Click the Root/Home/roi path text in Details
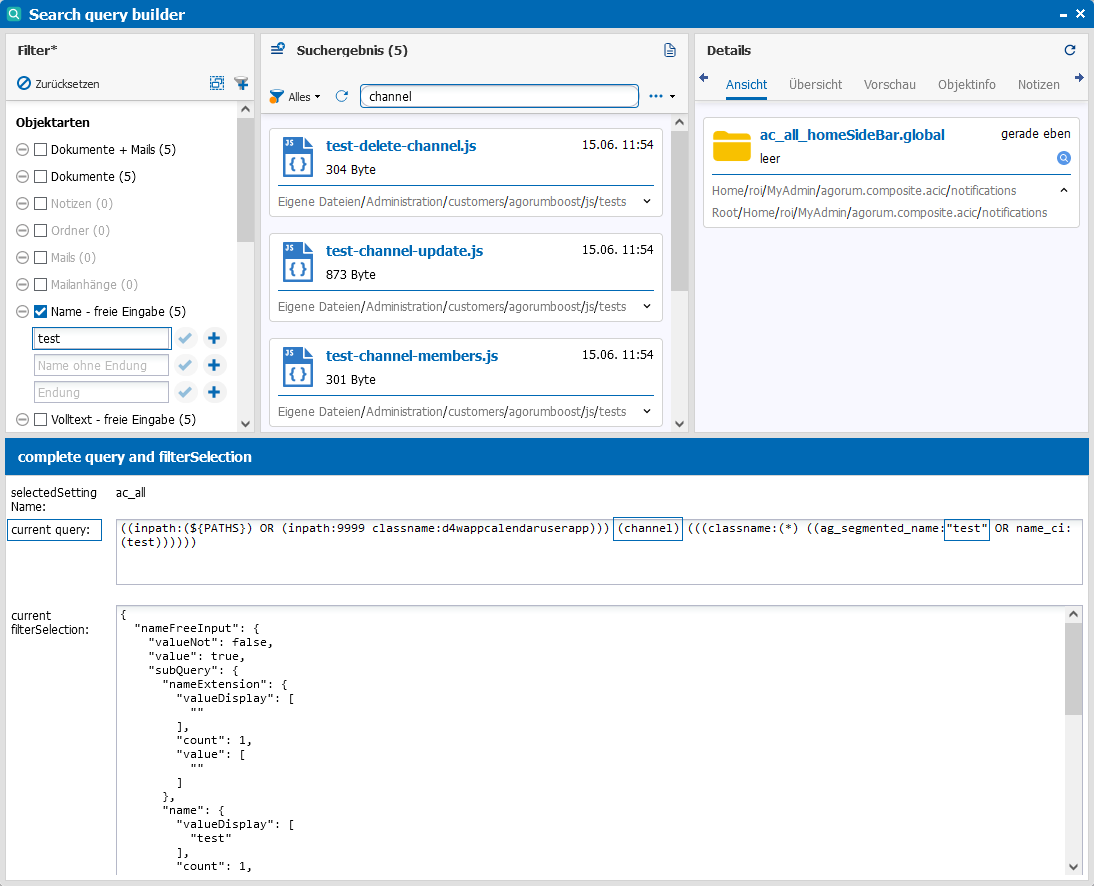 (x=879, y=213)
